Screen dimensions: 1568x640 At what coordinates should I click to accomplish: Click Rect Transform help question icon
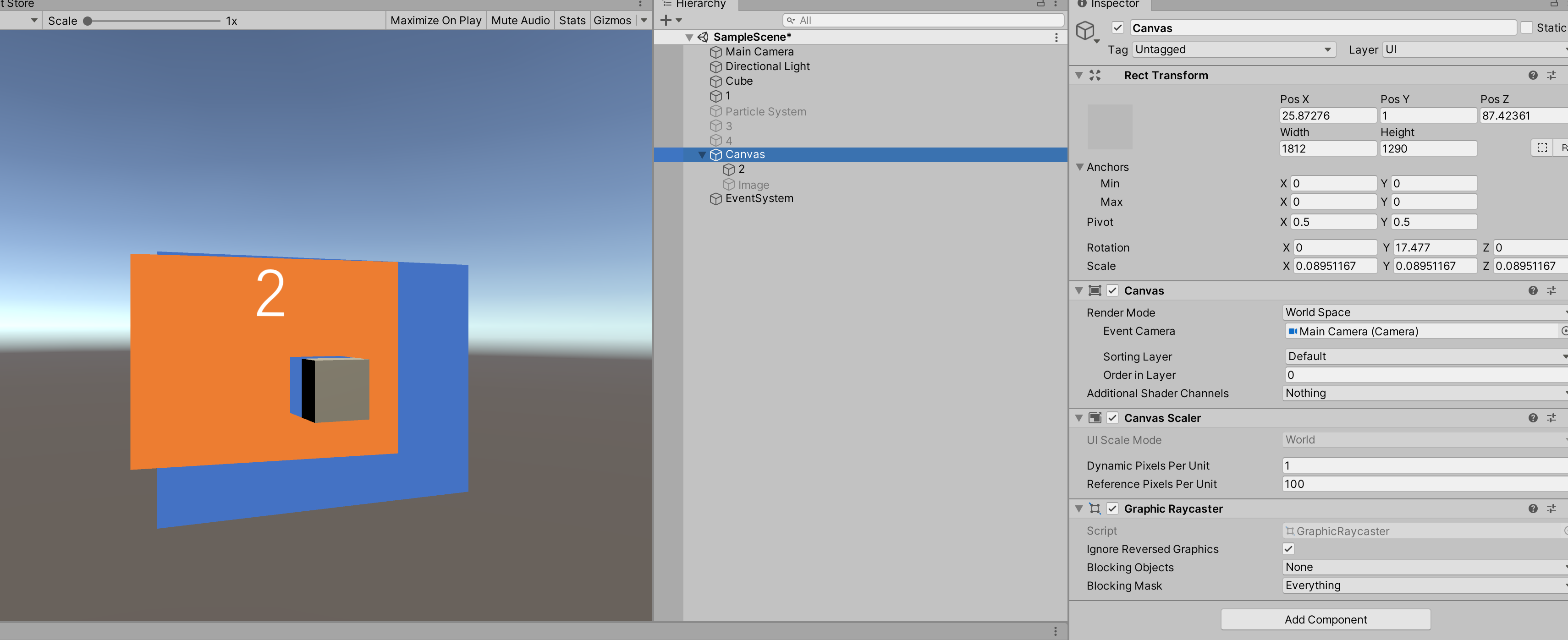pyautogui.click(x=1532, y=76)
